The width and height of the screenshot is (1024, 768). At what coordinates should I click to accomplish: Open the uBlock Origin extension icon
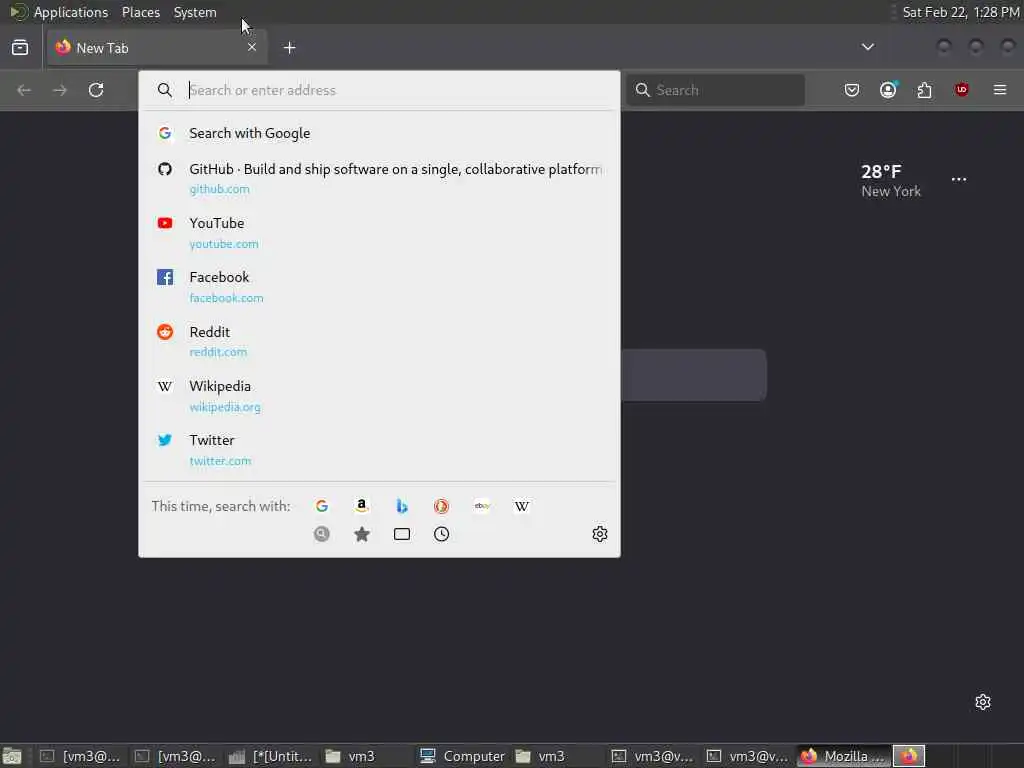pyautogui.click(x=961, y=90)
